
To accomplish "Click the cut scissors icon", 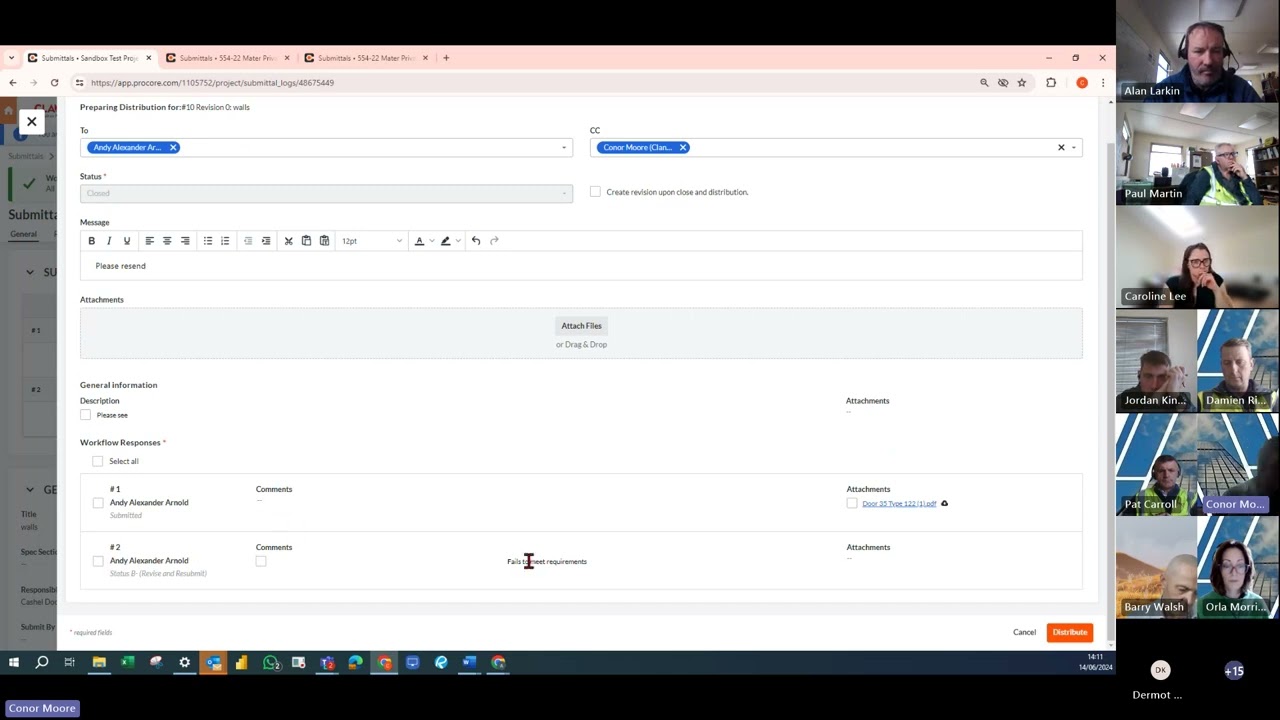I will point(289,241).
